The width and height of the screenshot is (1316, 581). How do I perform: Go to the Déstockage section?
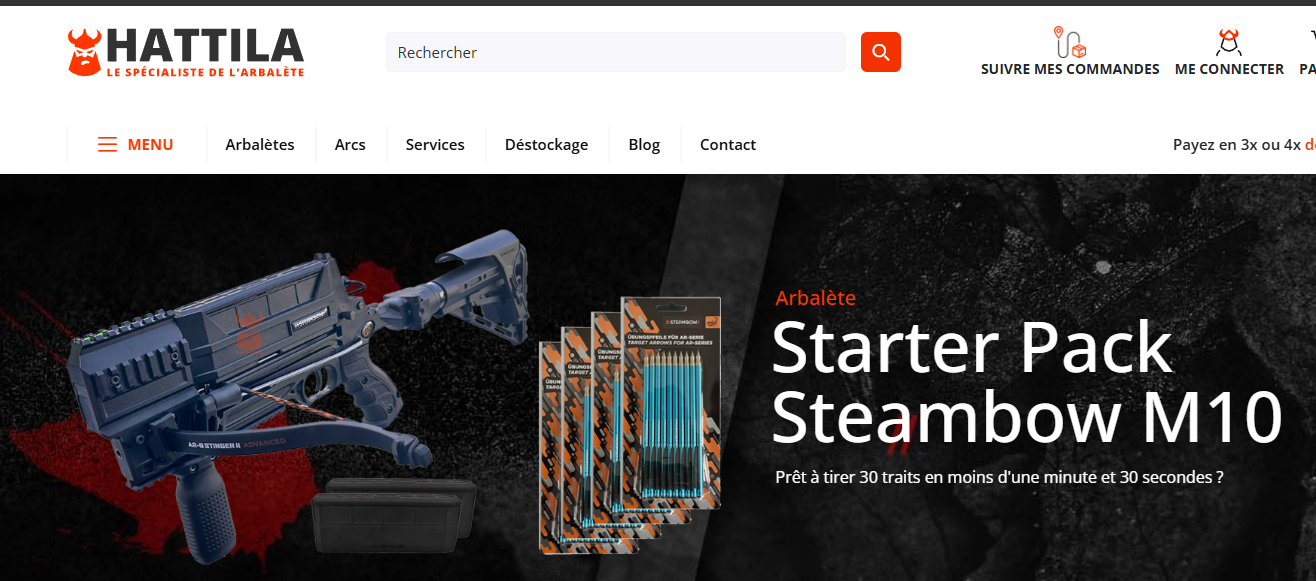click(x=546, y=145)
